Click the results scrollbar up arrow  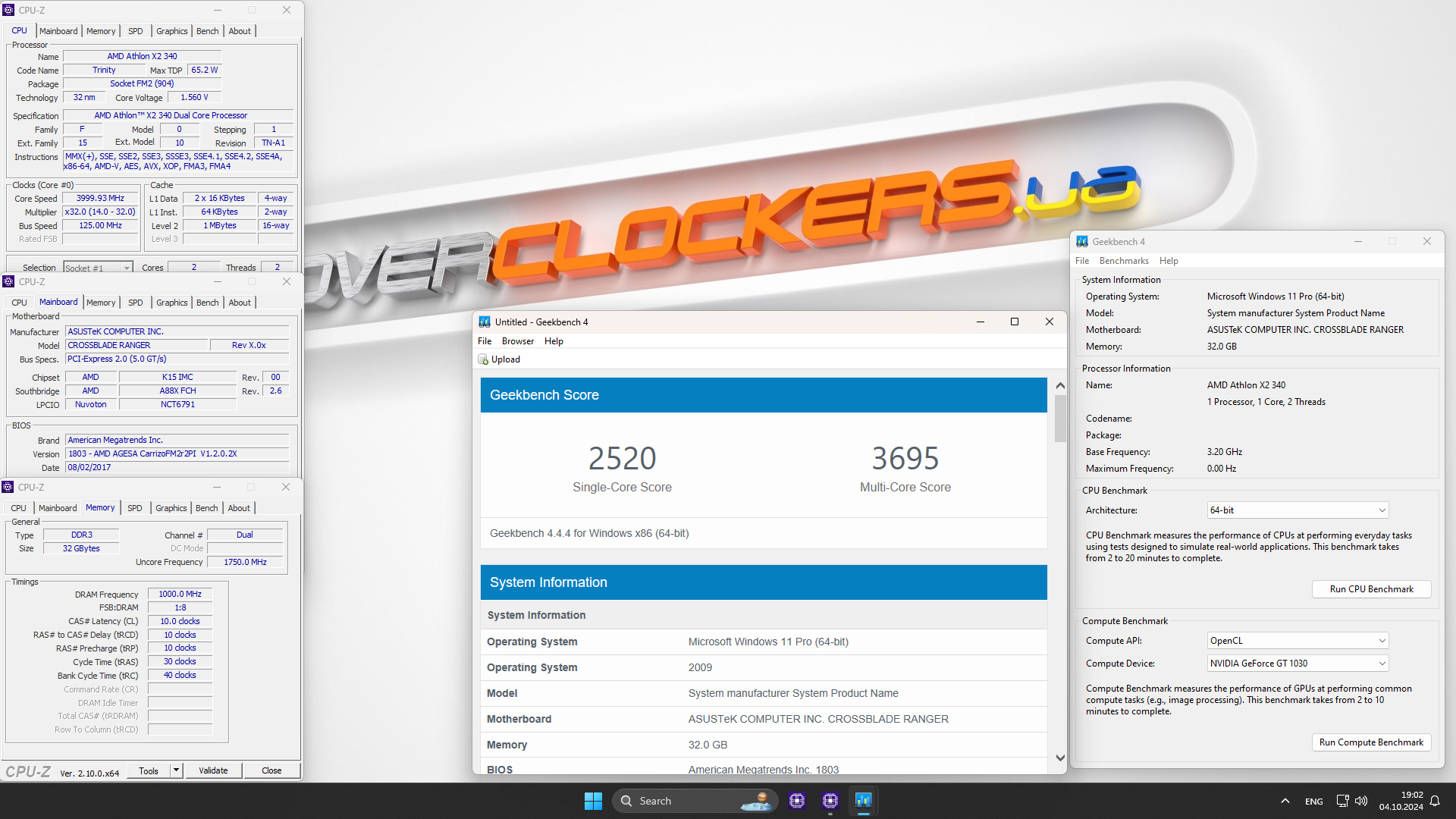(x=1060, y=385)
